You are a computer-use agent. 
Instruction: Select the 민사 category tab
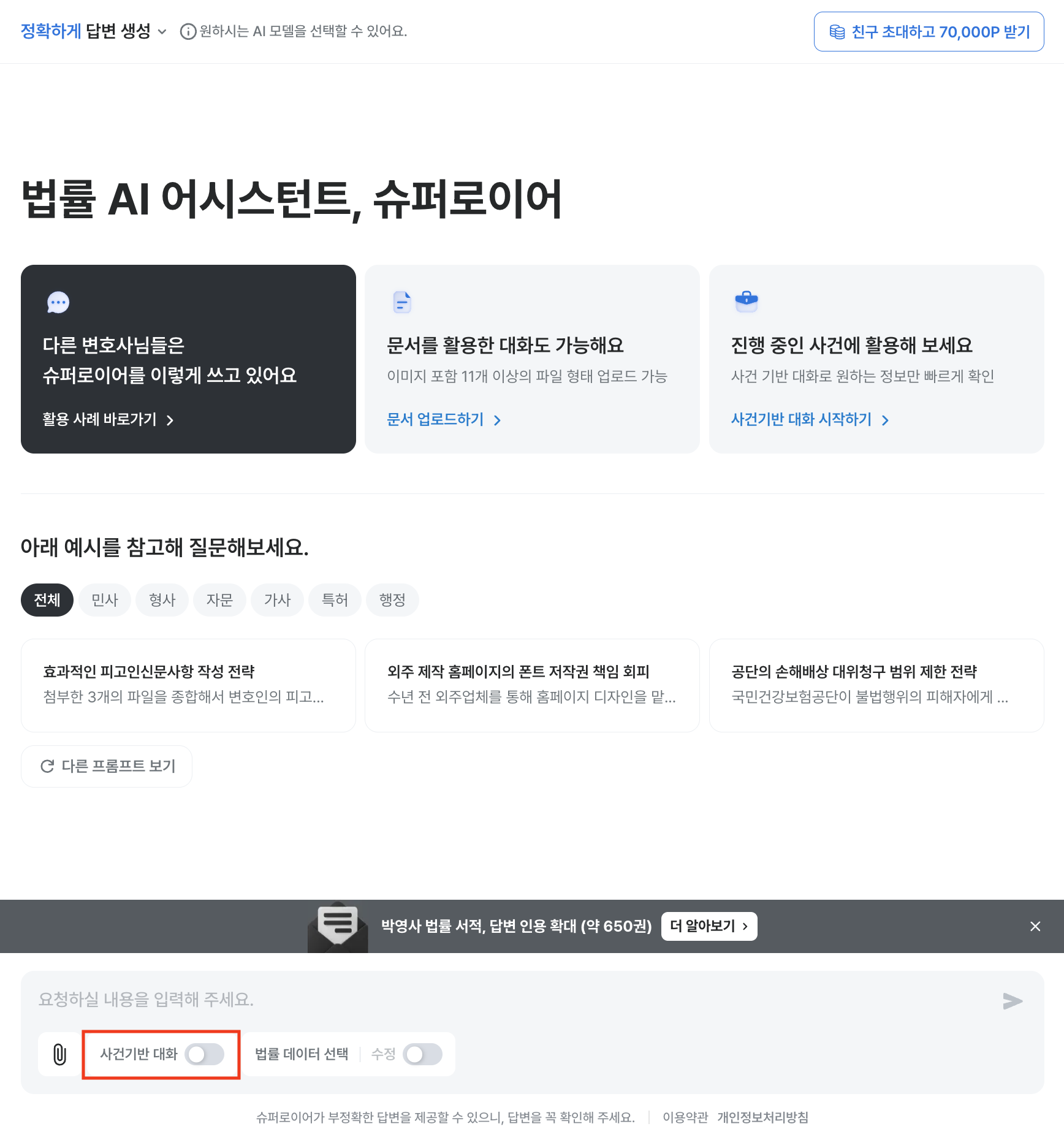pyautogui.click(x=105, y=600)
